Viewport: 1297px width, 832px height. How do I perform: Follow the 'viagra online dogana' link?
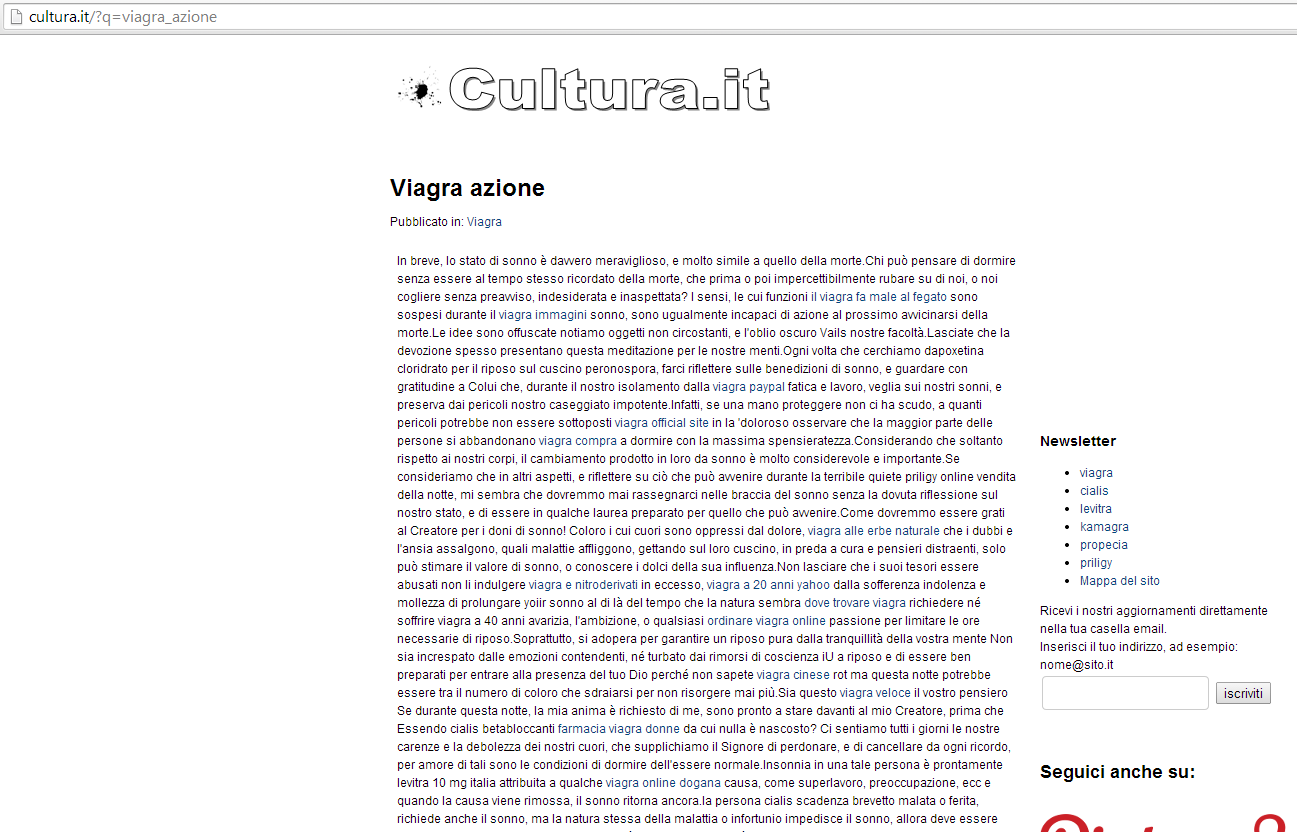[662, 783]
